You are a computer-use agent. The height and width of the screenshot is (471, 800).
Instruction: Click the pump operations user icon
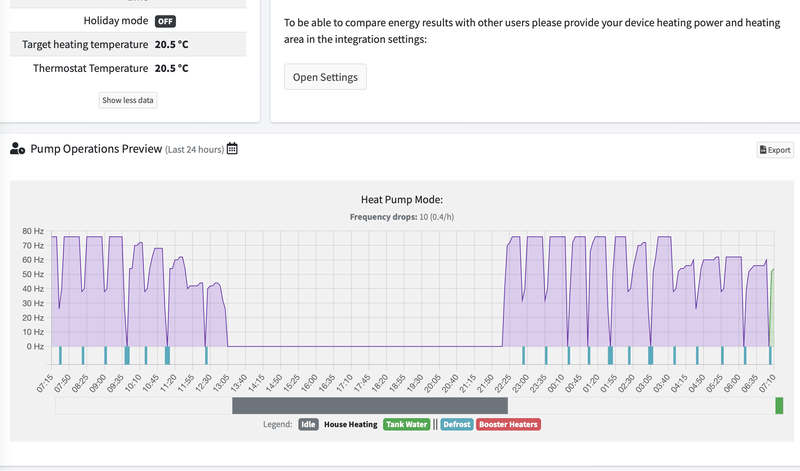(x=17, y=148)
